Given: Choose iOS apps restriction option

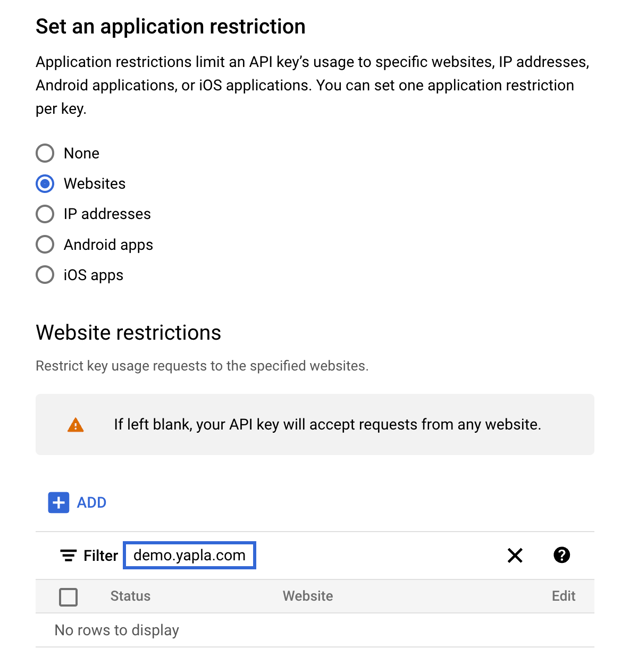Looking at the screenshot, I should point(45,275).
